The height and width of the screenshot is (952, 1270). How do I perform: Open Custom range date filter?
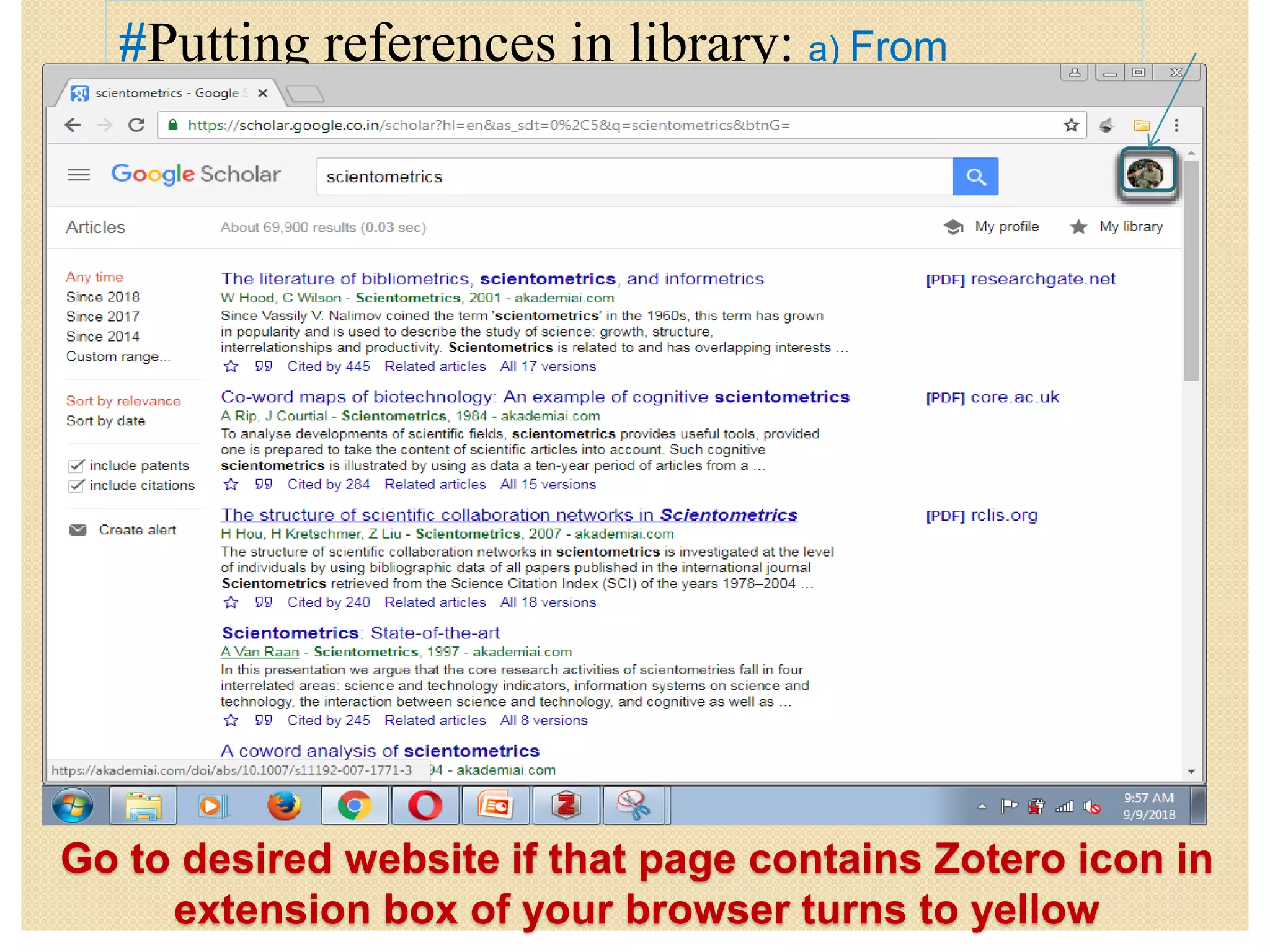tap(118, 356)
